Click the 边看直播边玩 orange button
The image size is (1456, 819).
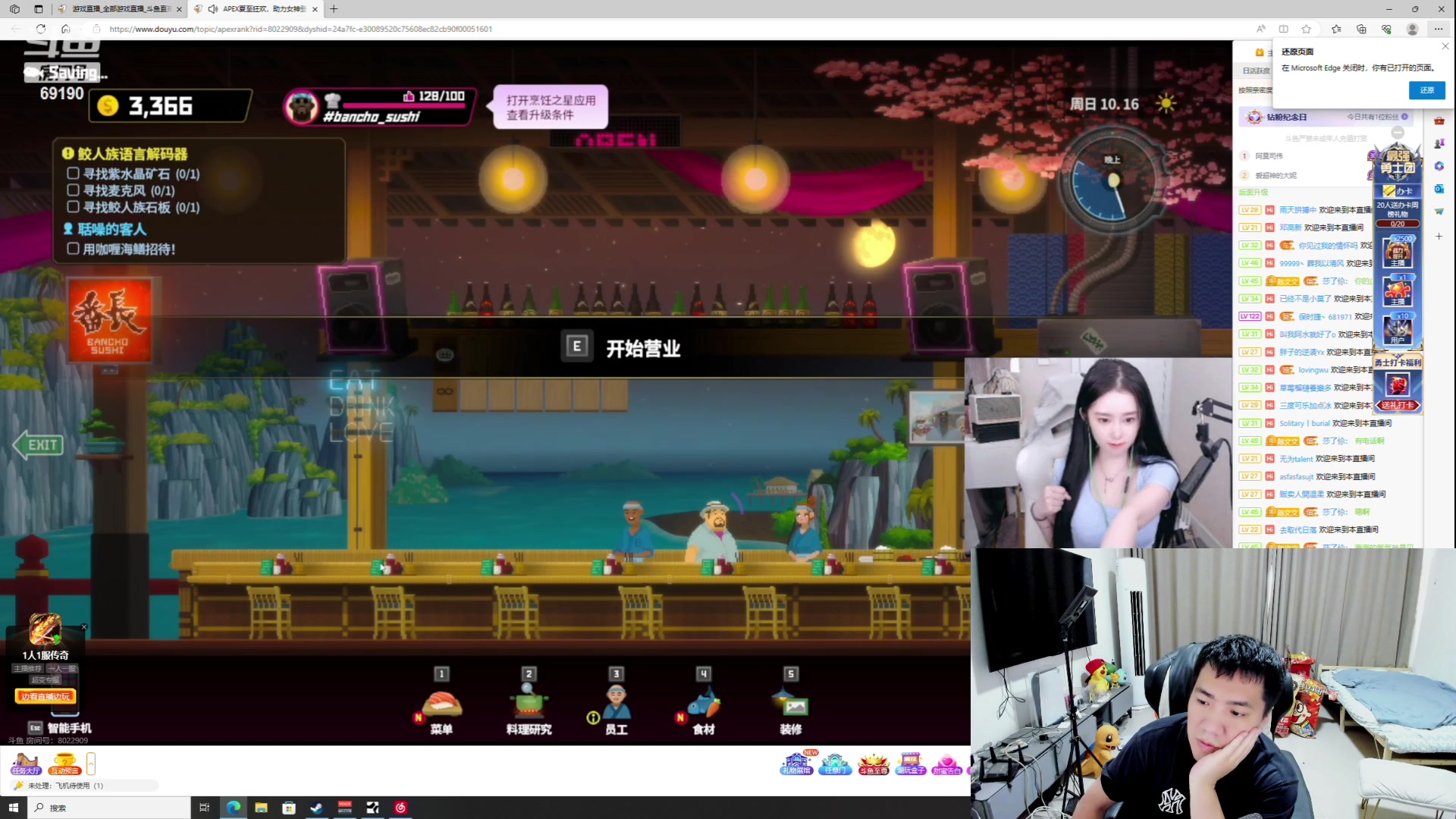[45, 696]
